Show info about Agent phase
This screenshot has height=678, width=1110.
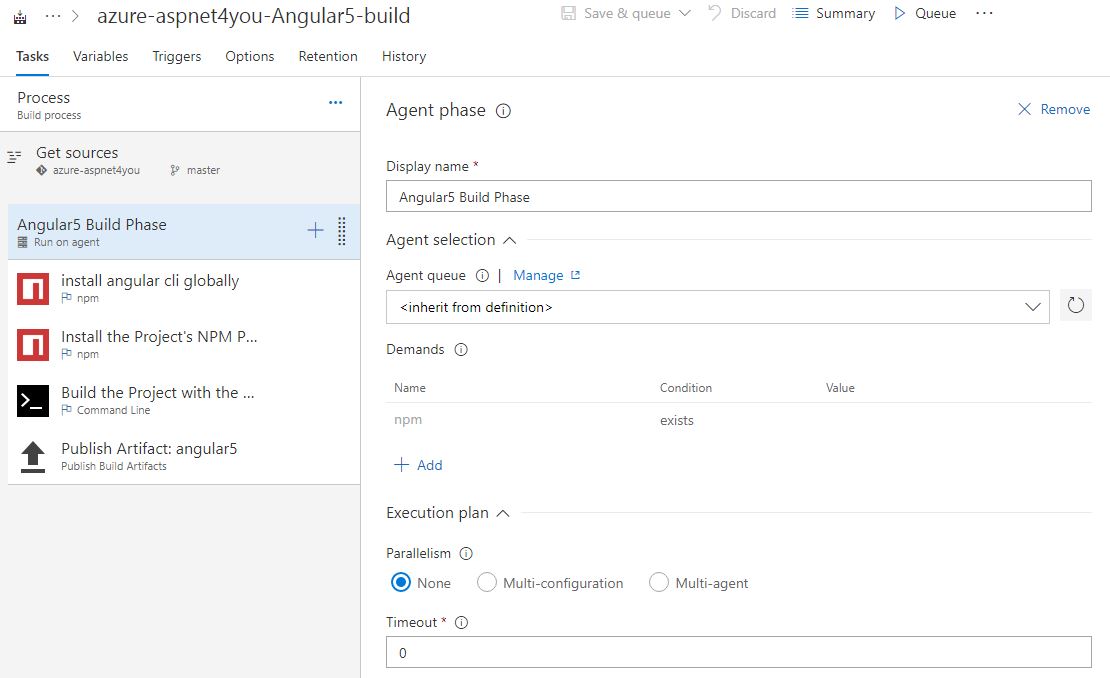[503, 111]
